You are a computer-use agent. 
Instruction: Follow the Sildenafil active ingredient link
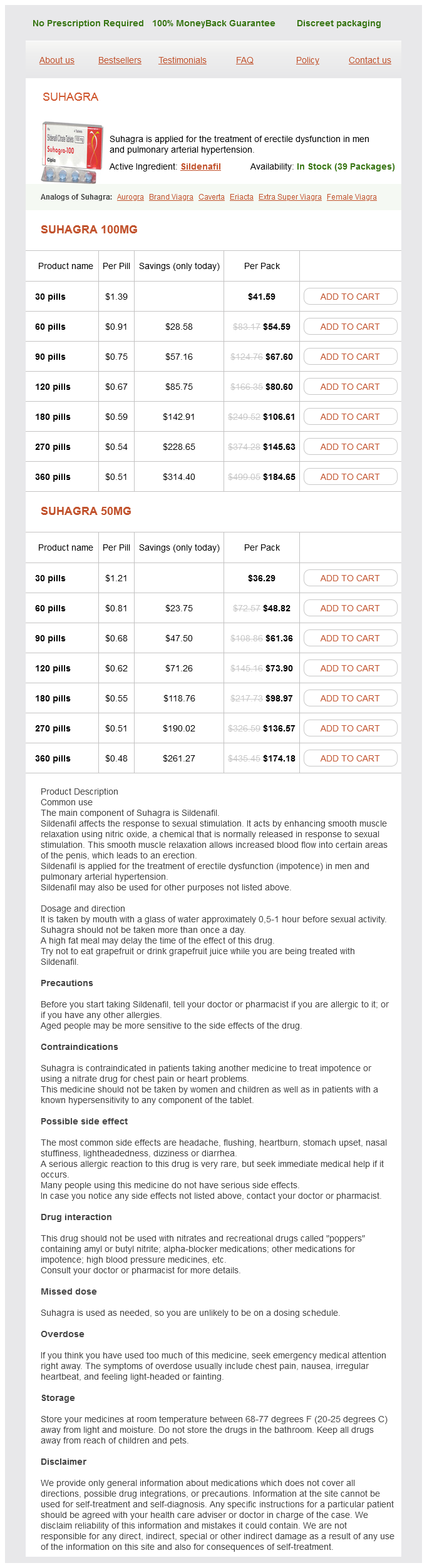coord(200,166)
